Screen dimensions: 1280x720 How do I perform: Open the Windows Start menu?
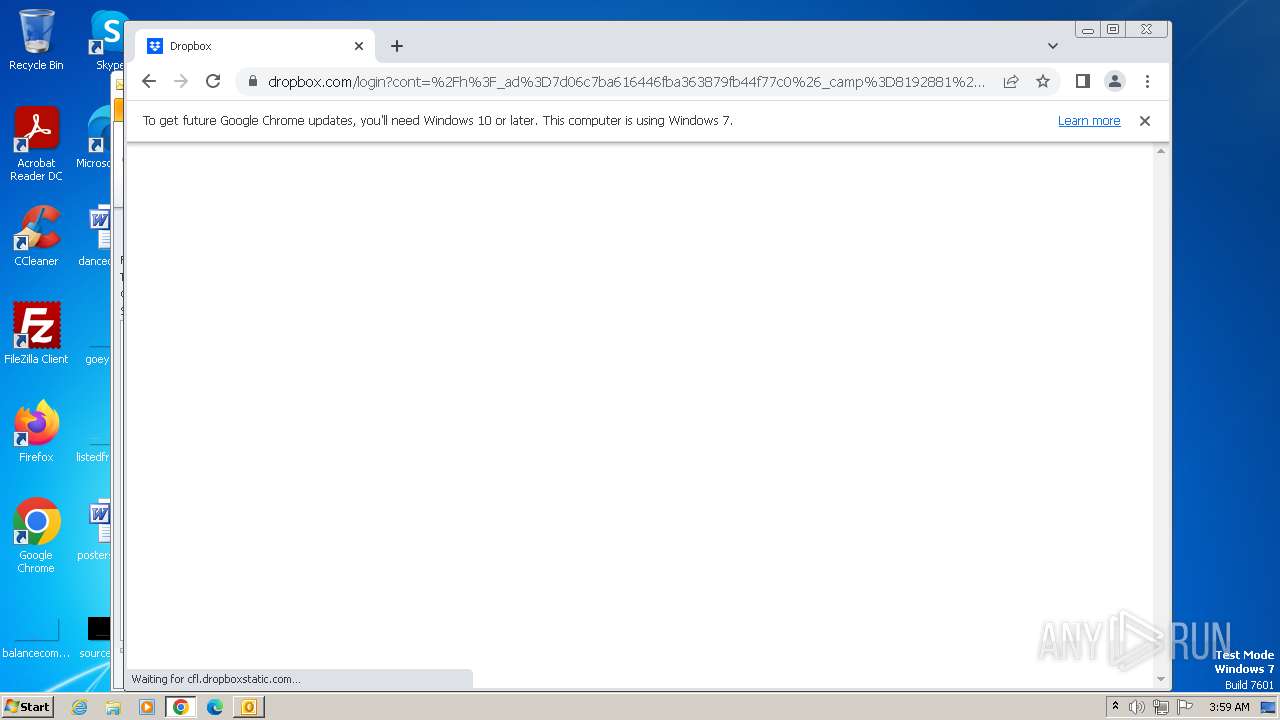click(27, 707)
